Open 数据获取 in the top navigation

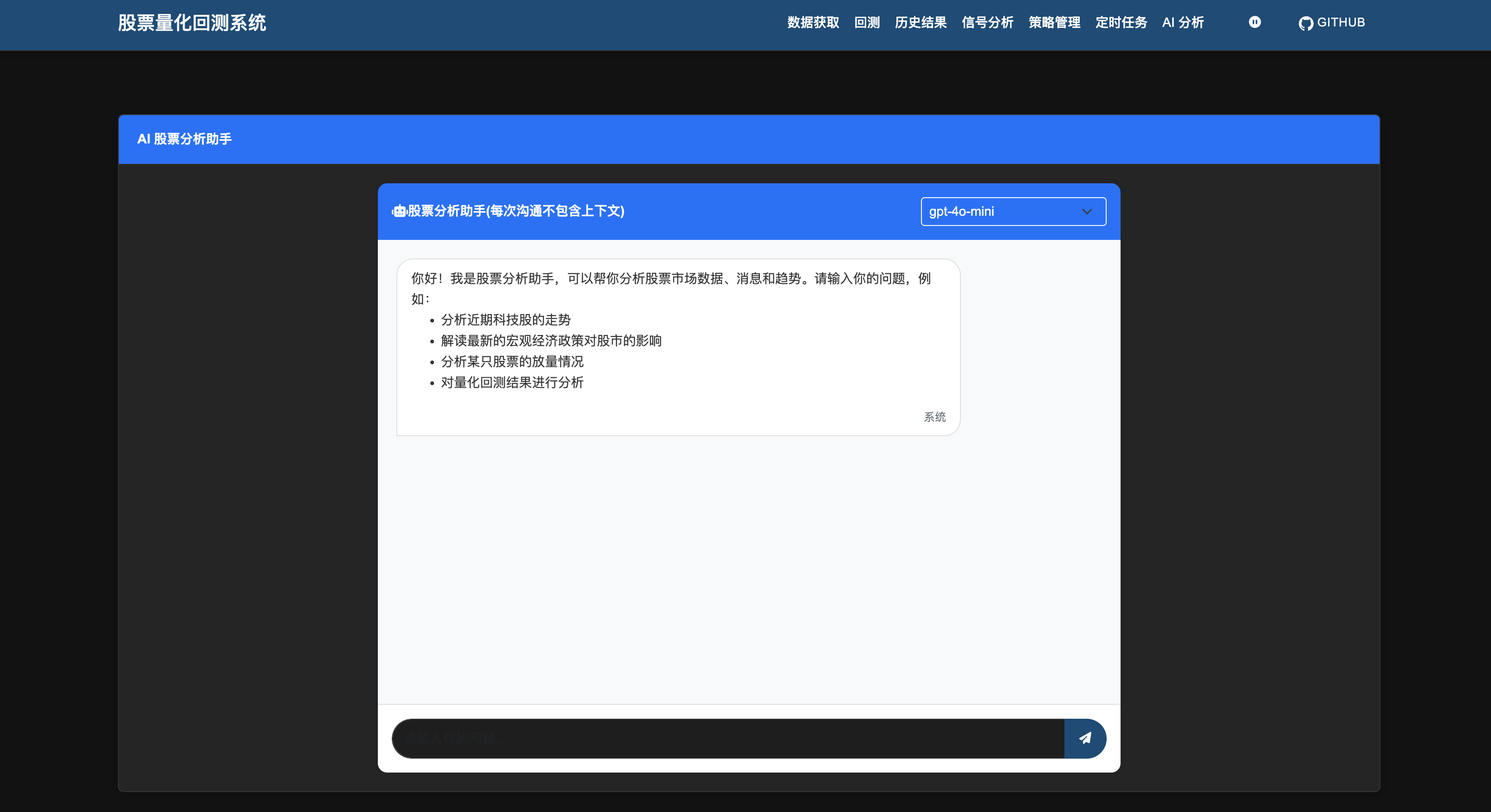(813, 23)
